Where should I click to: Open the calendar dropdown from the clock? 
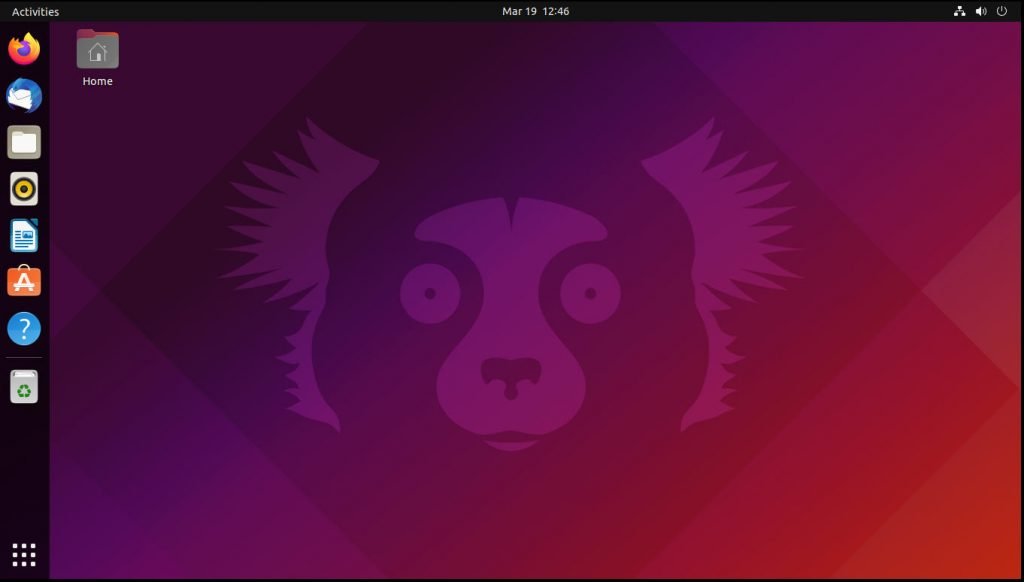point(536,11)
